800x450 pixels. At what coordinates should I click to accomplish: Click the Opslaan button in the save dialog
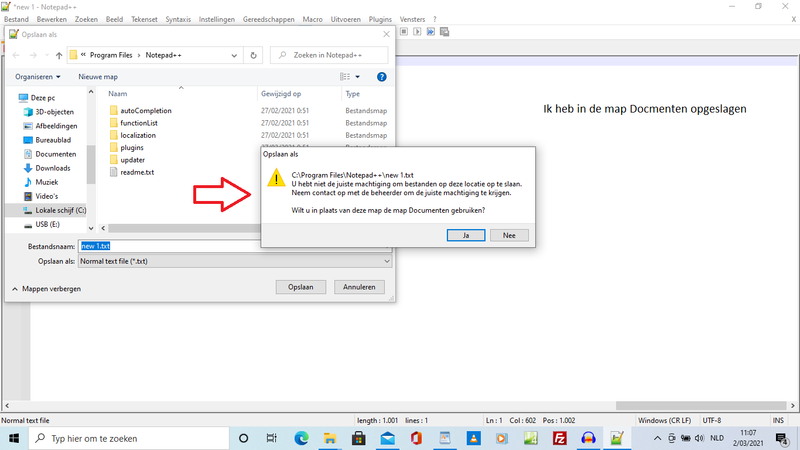pos(301,287)
